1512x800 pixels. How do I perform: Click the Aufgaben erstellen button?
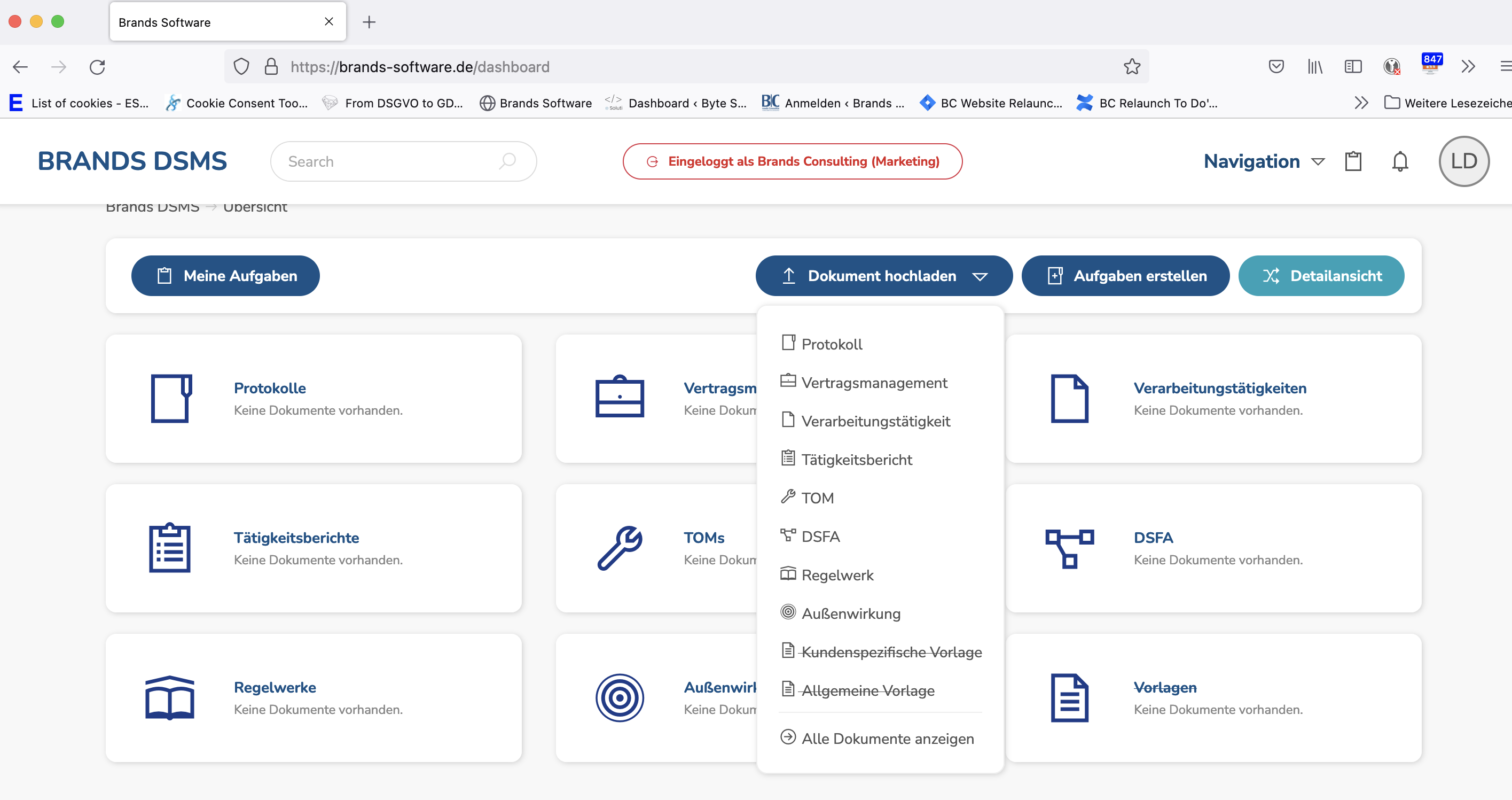(1125, 275)
